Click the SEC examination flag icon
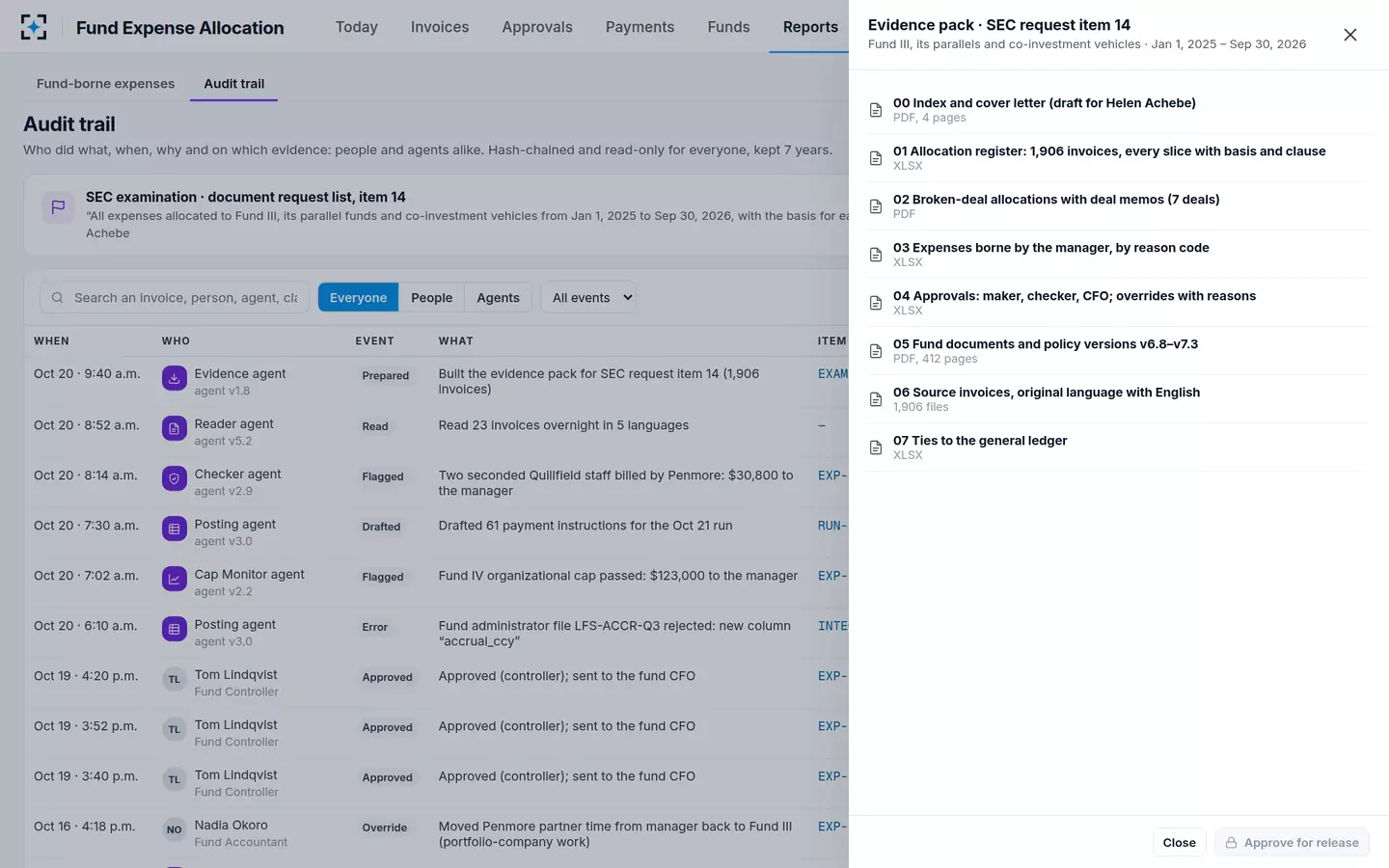1389x868 pixels. (58, 206)
